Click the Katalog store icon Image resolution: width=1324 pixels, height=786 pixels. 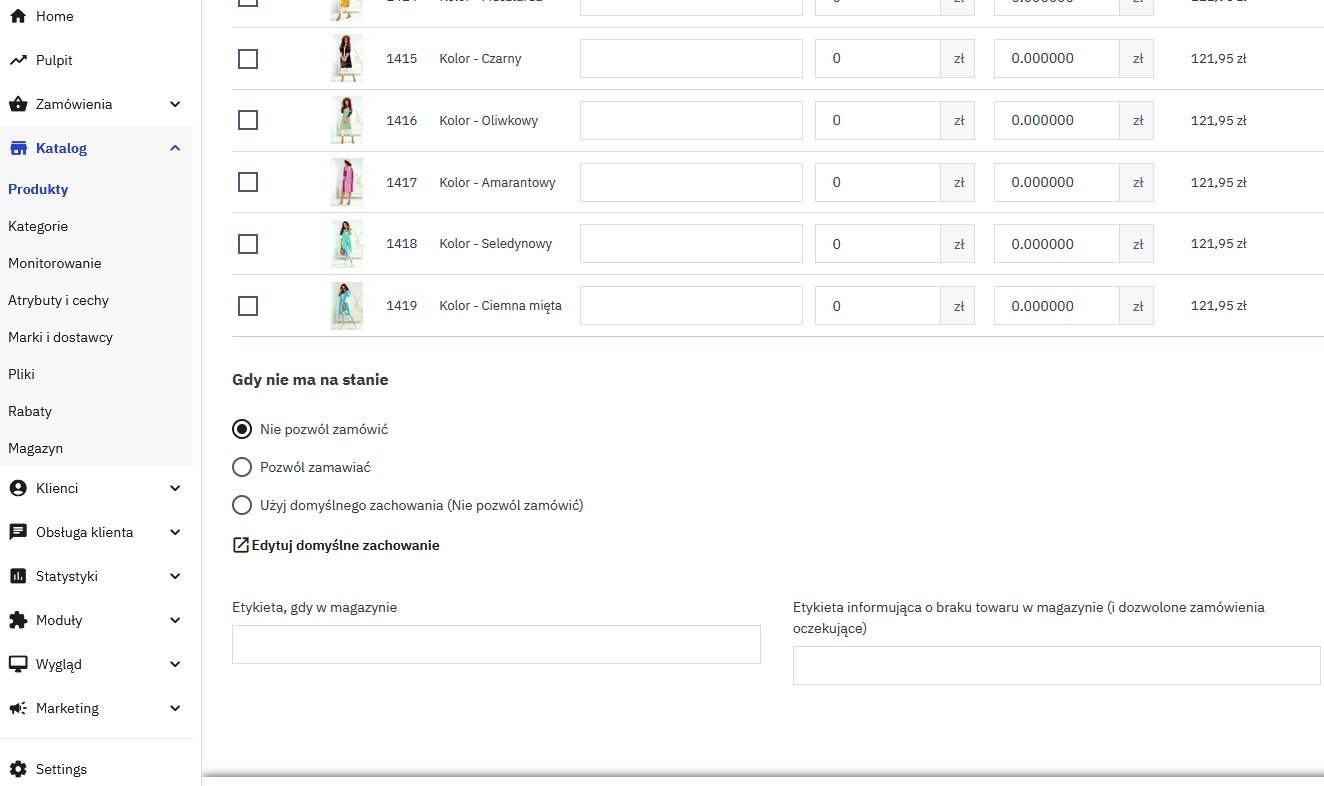pos(17,148)
